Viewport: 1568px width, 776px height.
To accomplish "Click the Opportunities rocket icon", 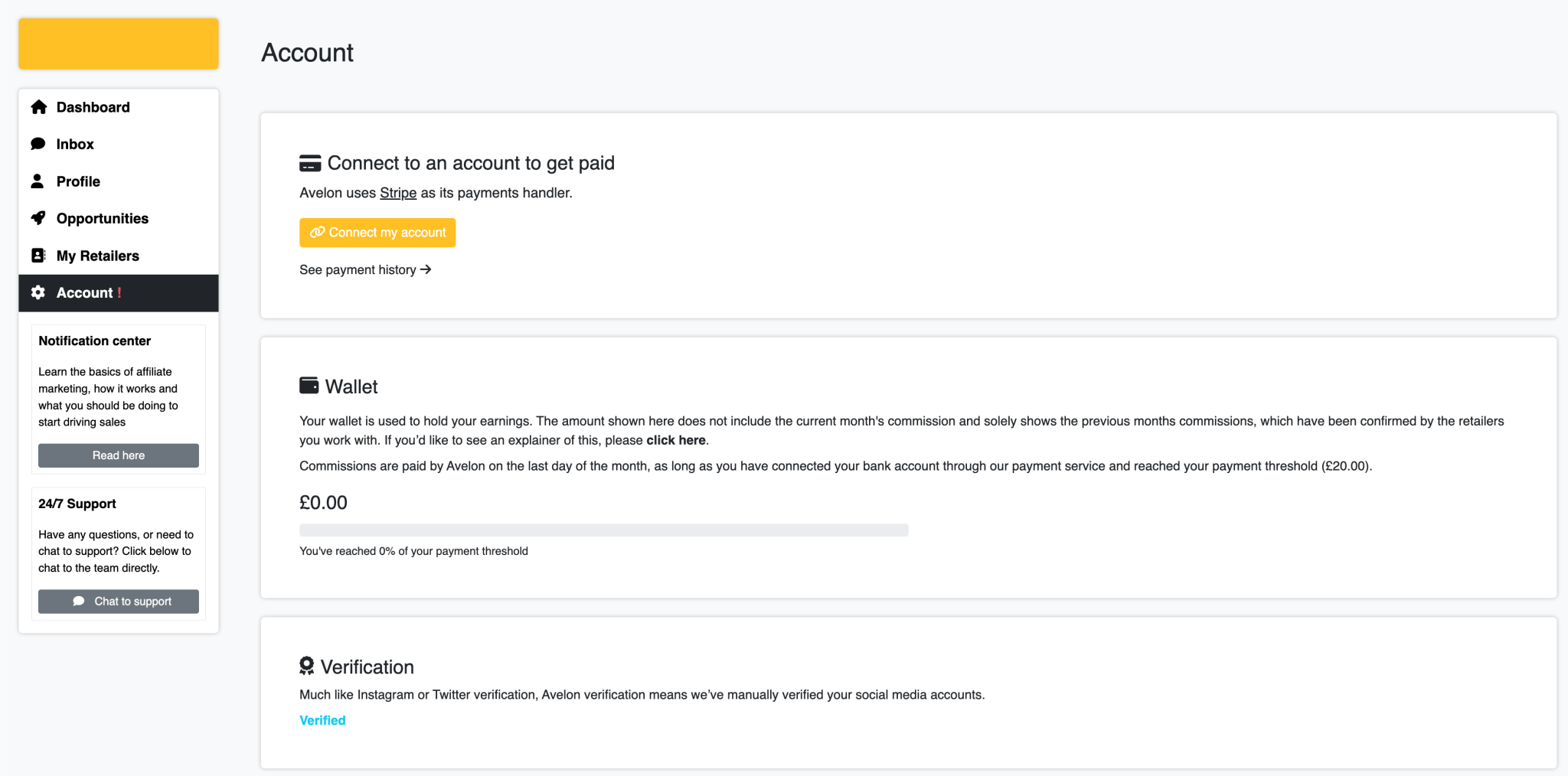I will (x=38, y=218).
